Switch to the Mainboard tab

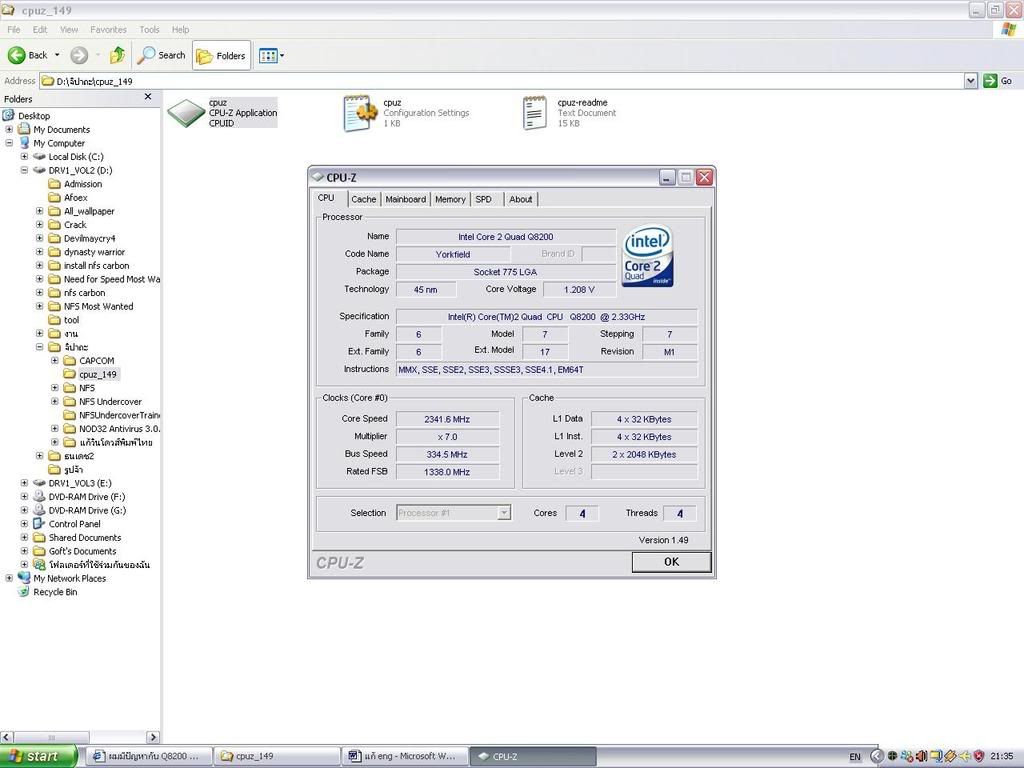coord(405,199)
